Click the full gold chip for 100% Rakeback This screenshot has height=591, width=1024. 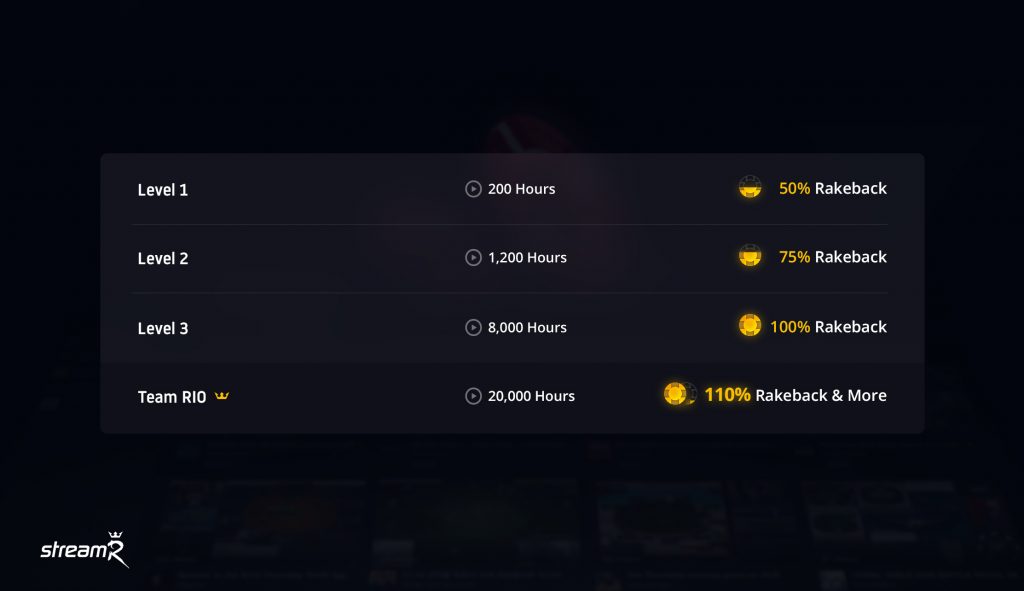[750, 325]
